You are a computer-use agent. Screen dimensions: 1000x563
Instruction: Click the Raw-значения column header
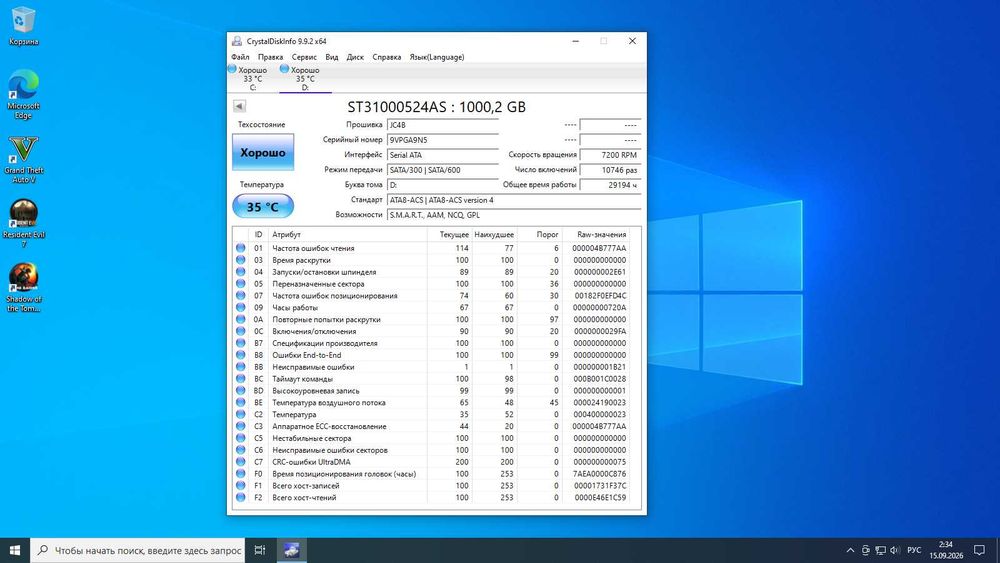(x=596, y=235)
